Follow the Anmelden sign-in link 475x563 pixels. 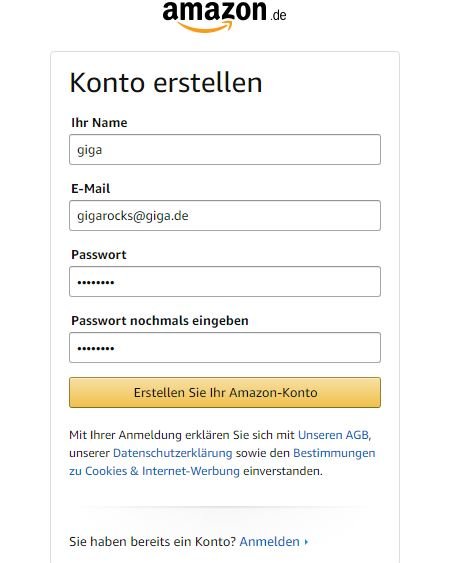270,541
